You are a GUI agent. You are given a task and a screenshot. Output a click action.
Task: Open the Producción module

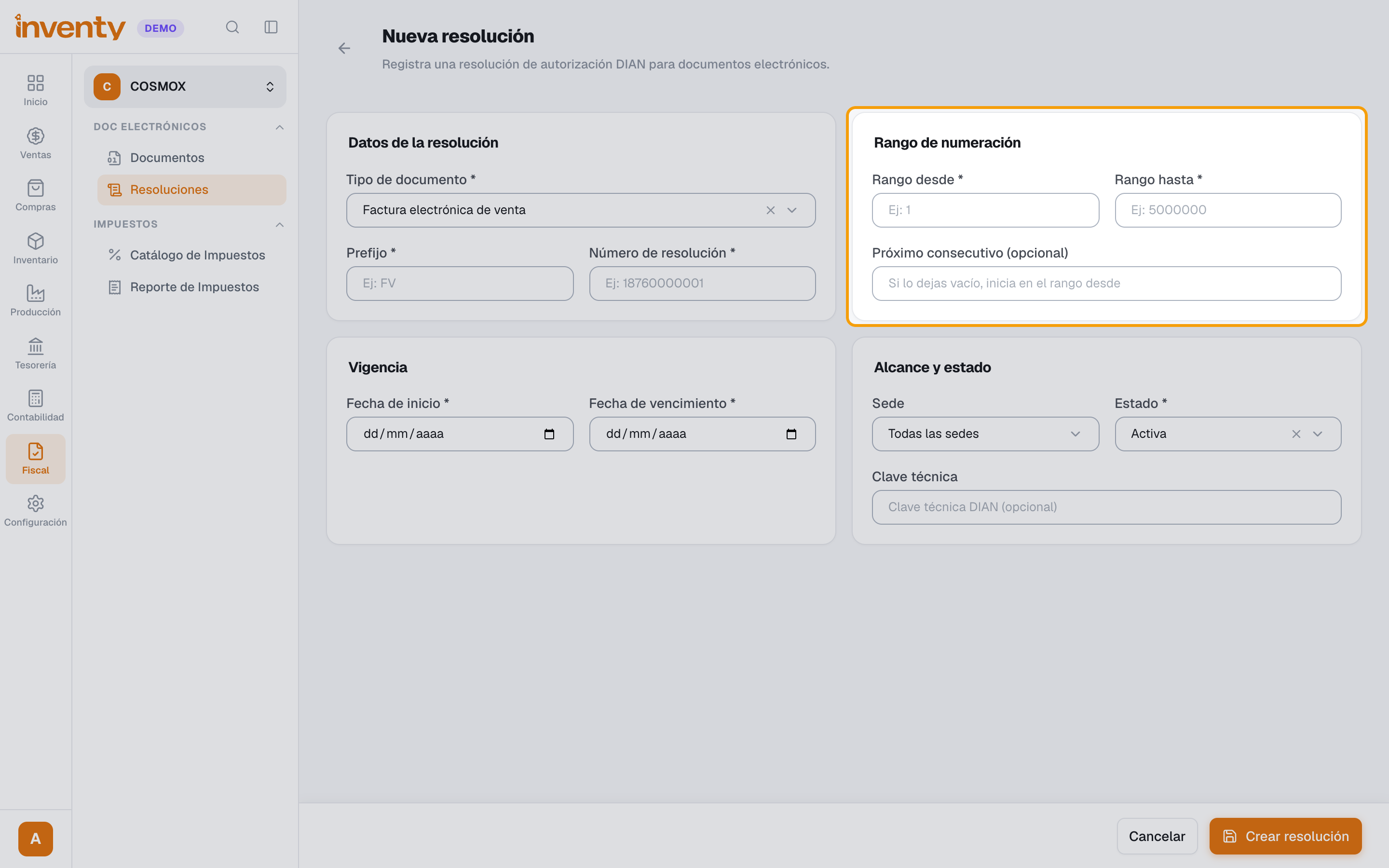[x=36, y=301]
